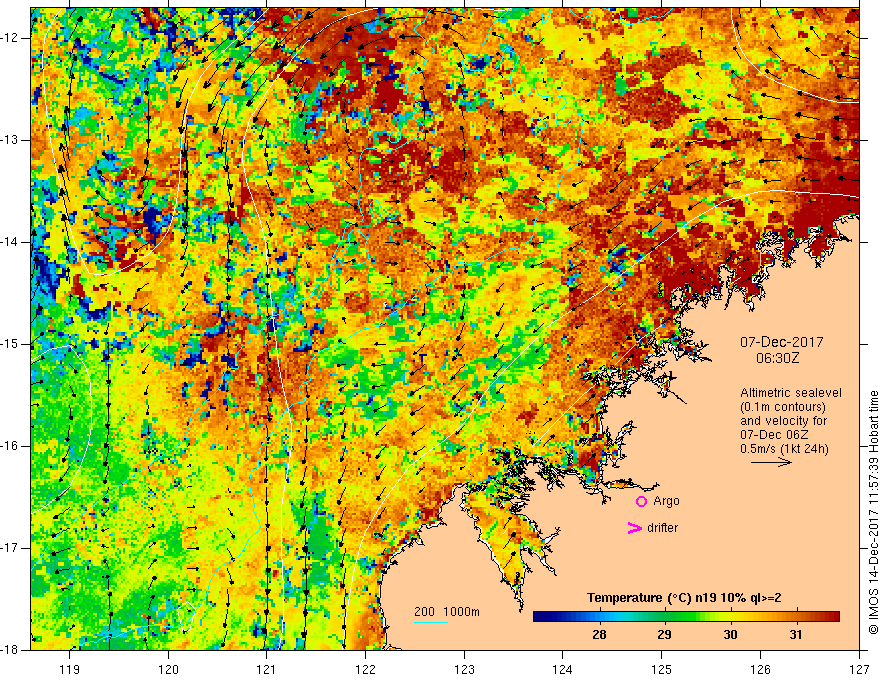
Task: Select the date text 07-Dec-2017
Action: click(782, 342)
